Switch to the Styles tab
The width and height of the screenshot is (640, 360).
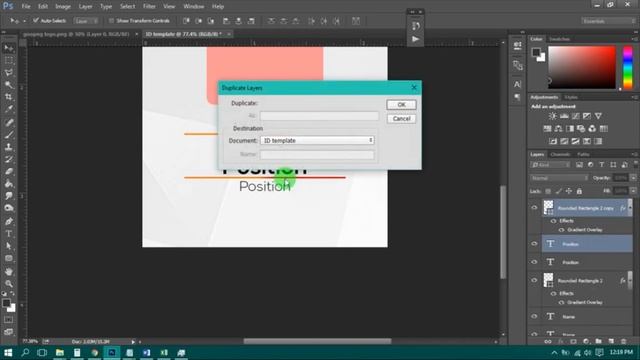(571, 97)
